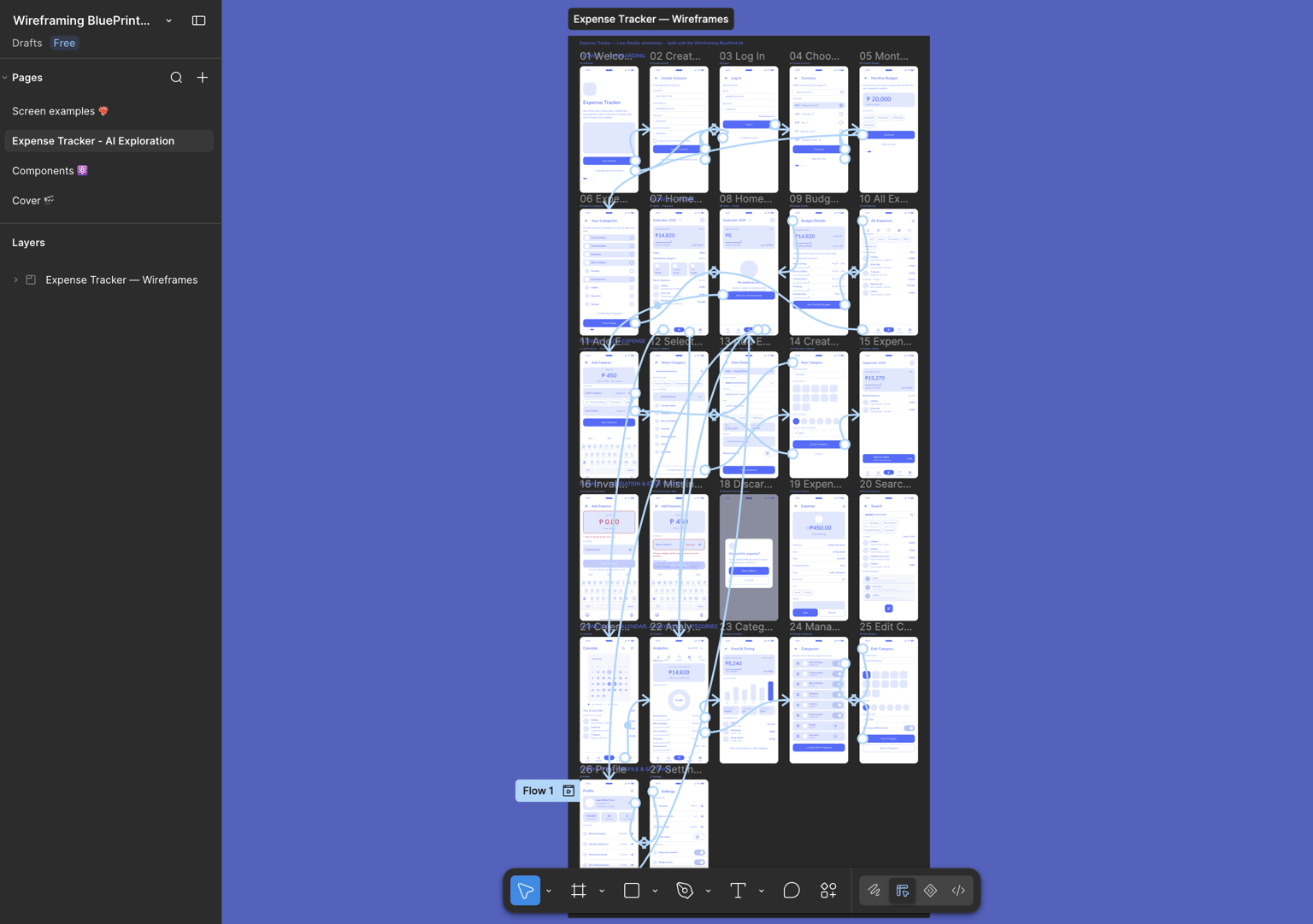Open the Pen tools dropdown arrow
Image resolution: width=1313 pixels, height=924 pixels.
click(x=709, y=892)
